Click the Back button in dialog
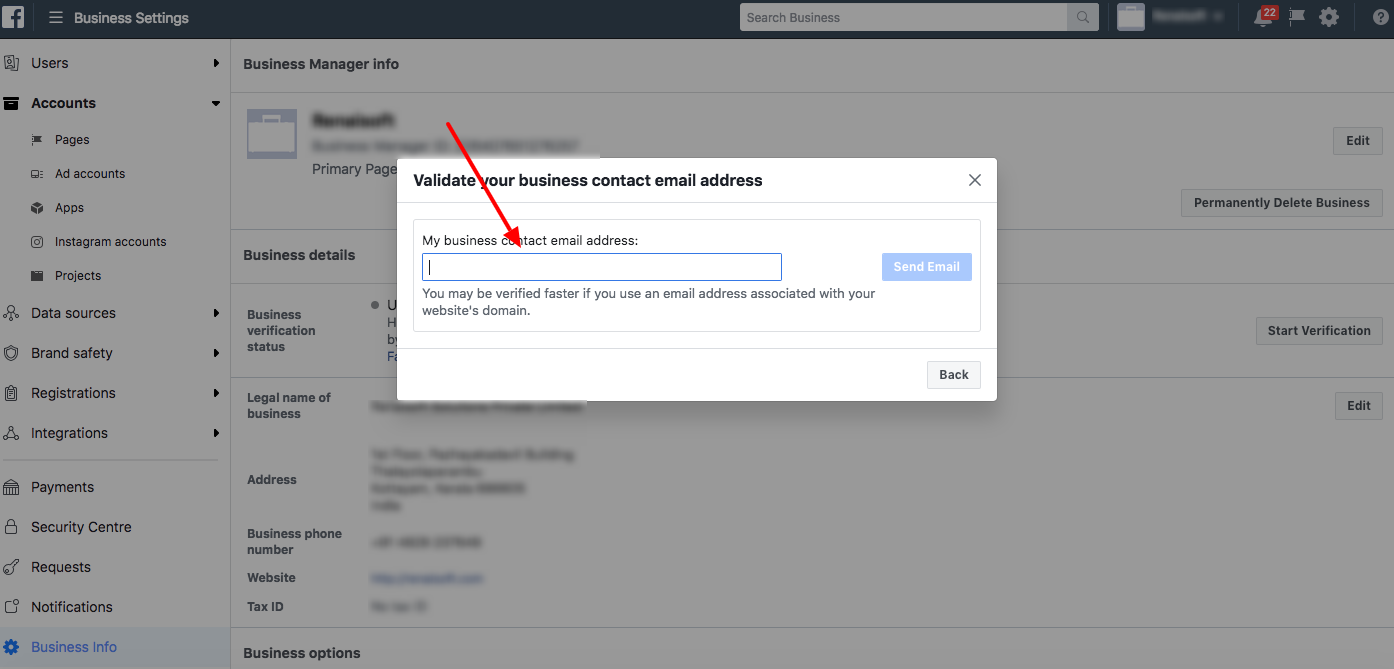Image resolution: width=1394 pixels, height=669 pixels. tap(954, 375)
